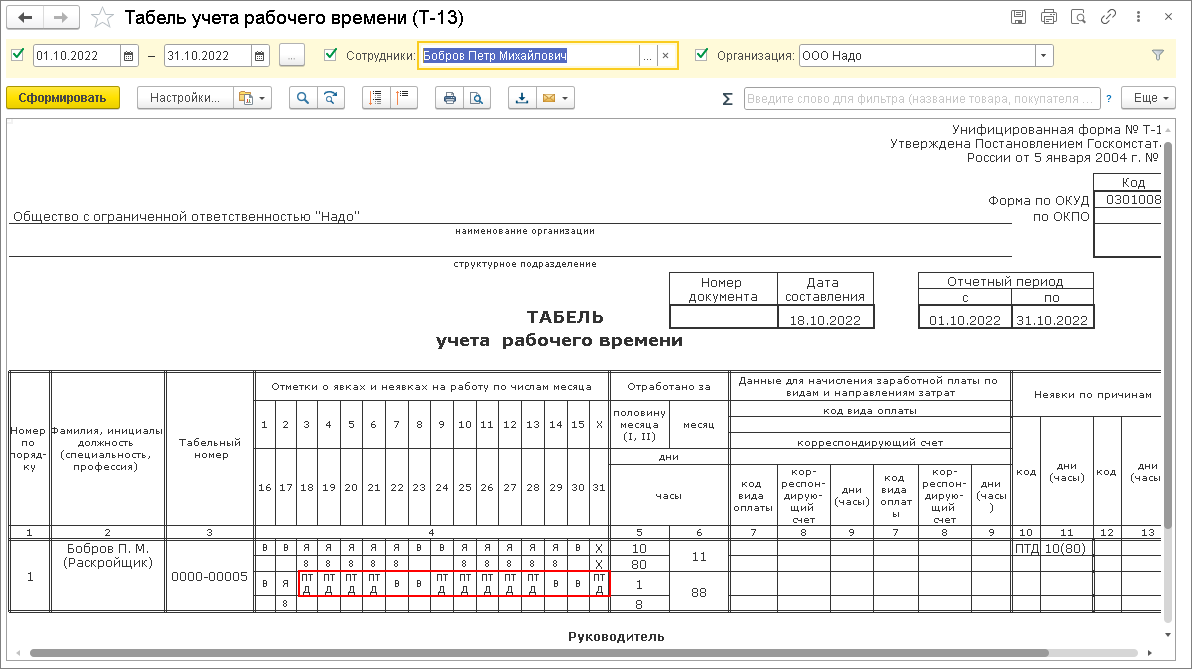Open the Еще menu
1192x669 pixels.
coord(1151,98)
